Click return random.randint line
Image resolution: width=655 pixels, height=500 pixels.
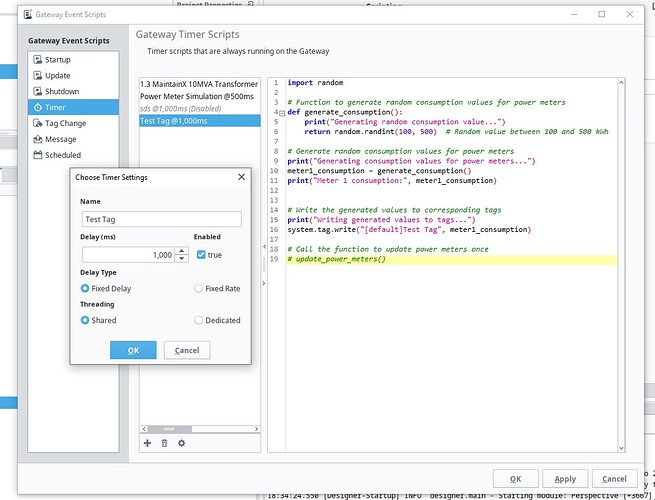(x=456, y=132)
